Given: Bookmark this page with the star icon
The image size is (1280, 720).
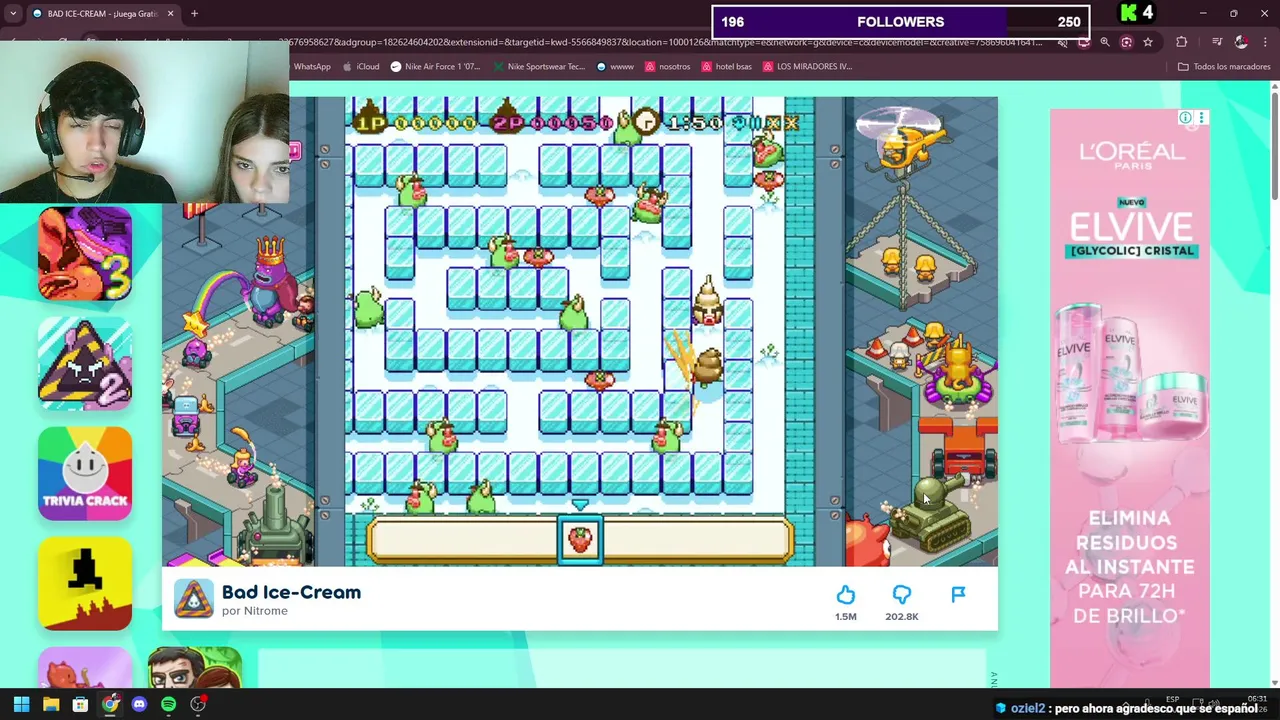Looking at the screenshot, I should [1148, 42].
